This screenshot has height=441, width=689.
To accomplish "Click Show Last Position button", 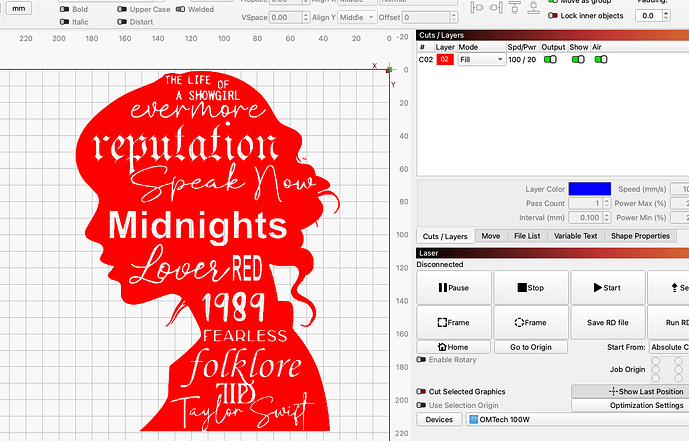I will tap(630, 391).
